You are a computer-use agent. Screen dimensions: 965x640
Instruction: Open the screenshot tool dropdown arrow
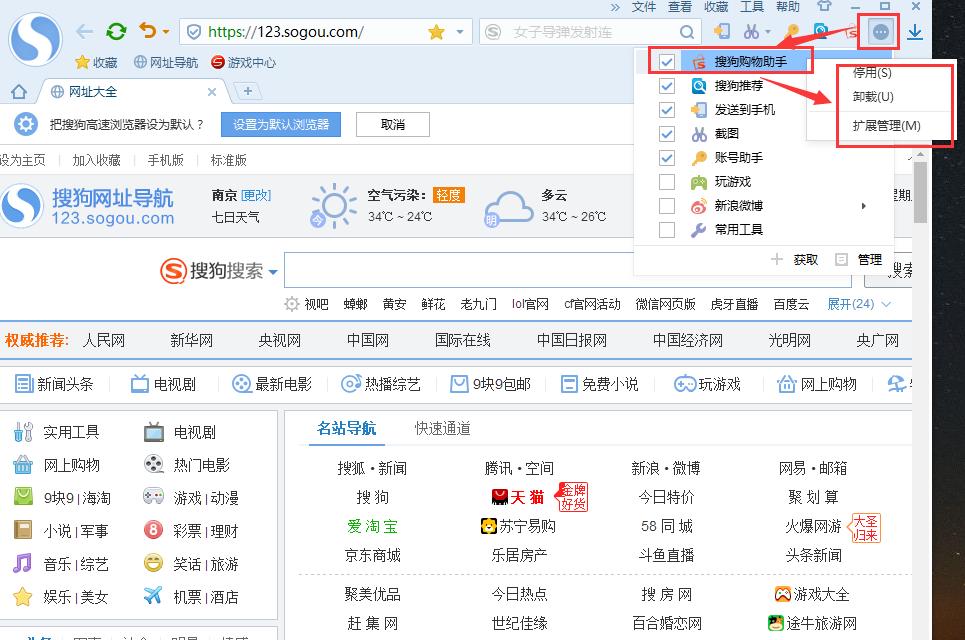click(x=767, y=31)
